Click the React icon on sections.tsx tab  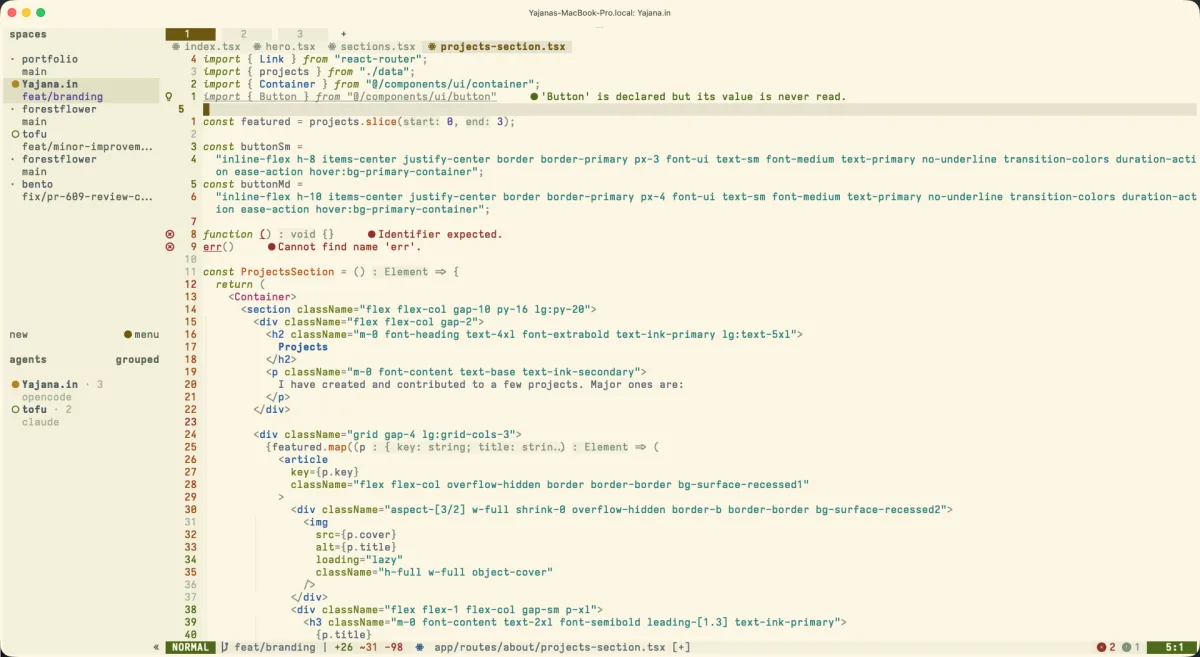click(x=333, y=47)
